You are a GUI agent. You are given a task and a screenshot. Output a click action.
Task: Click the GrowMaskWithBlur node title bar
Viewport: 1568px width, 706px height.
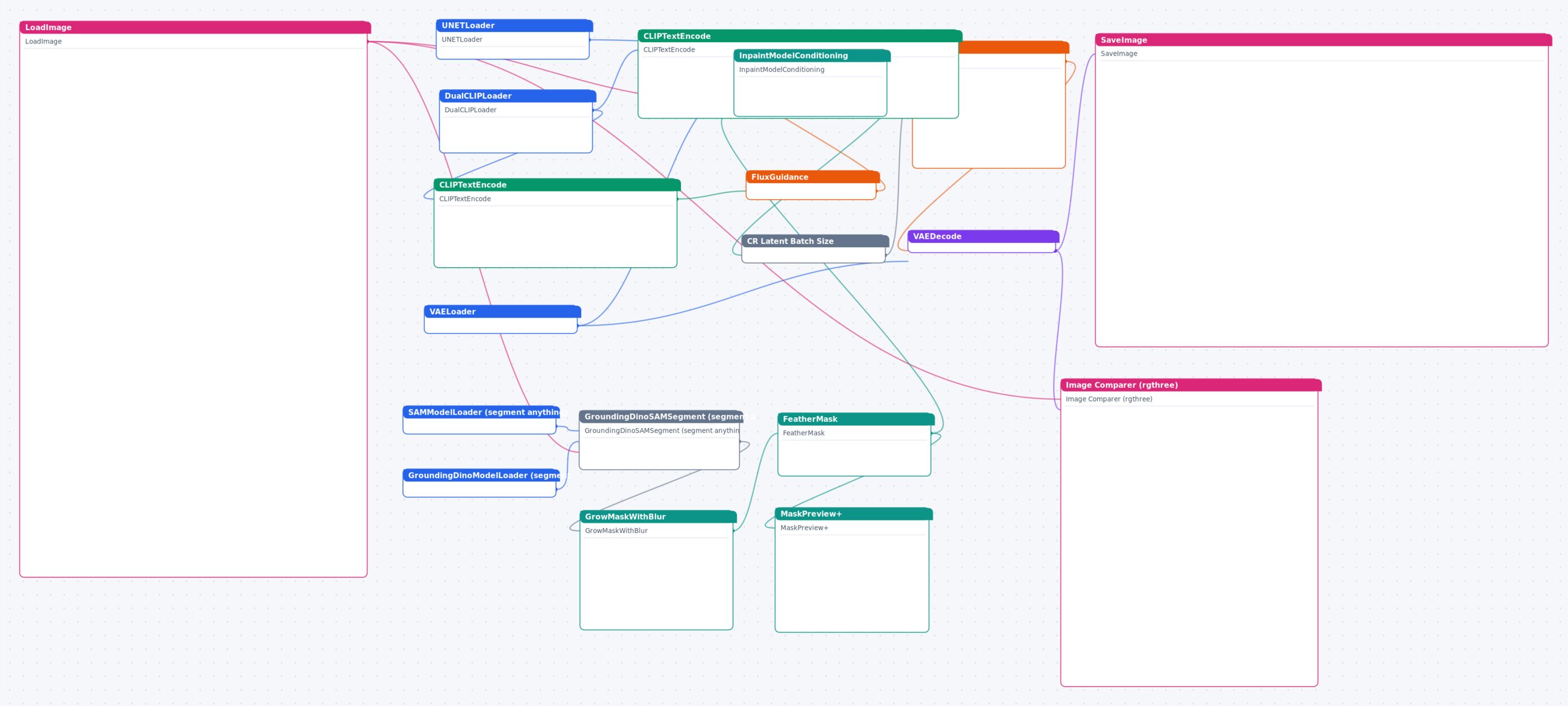pos(658,517)
